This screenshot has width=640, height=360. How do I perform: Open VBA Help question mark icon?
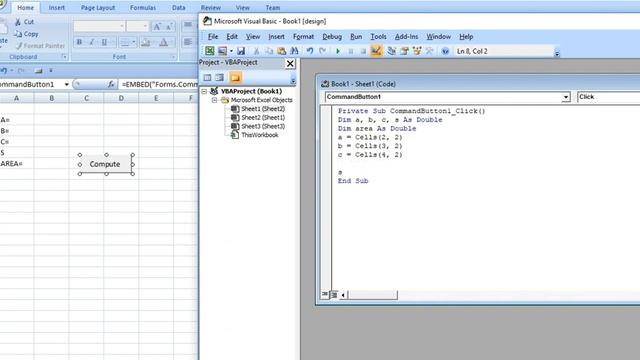(x=445, y=51)
